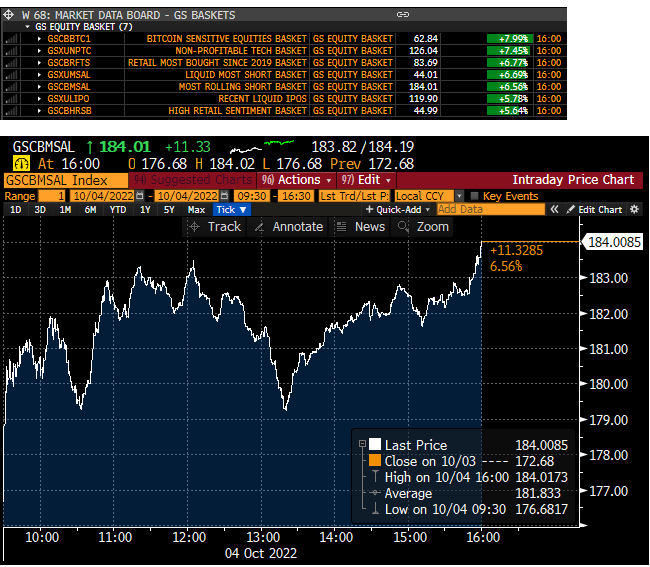Open calendar icon for start date

point(140,196)
